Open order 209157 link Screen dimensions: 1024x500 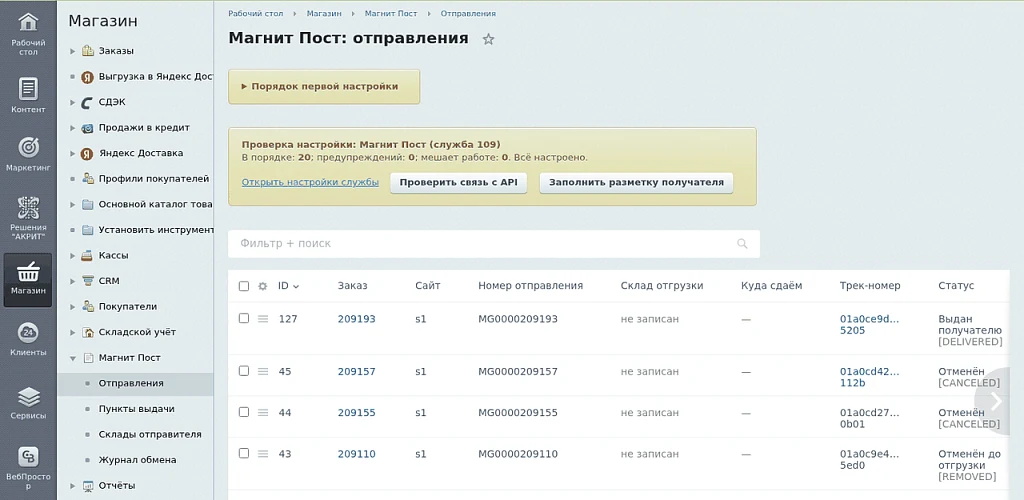coord(357,371)
